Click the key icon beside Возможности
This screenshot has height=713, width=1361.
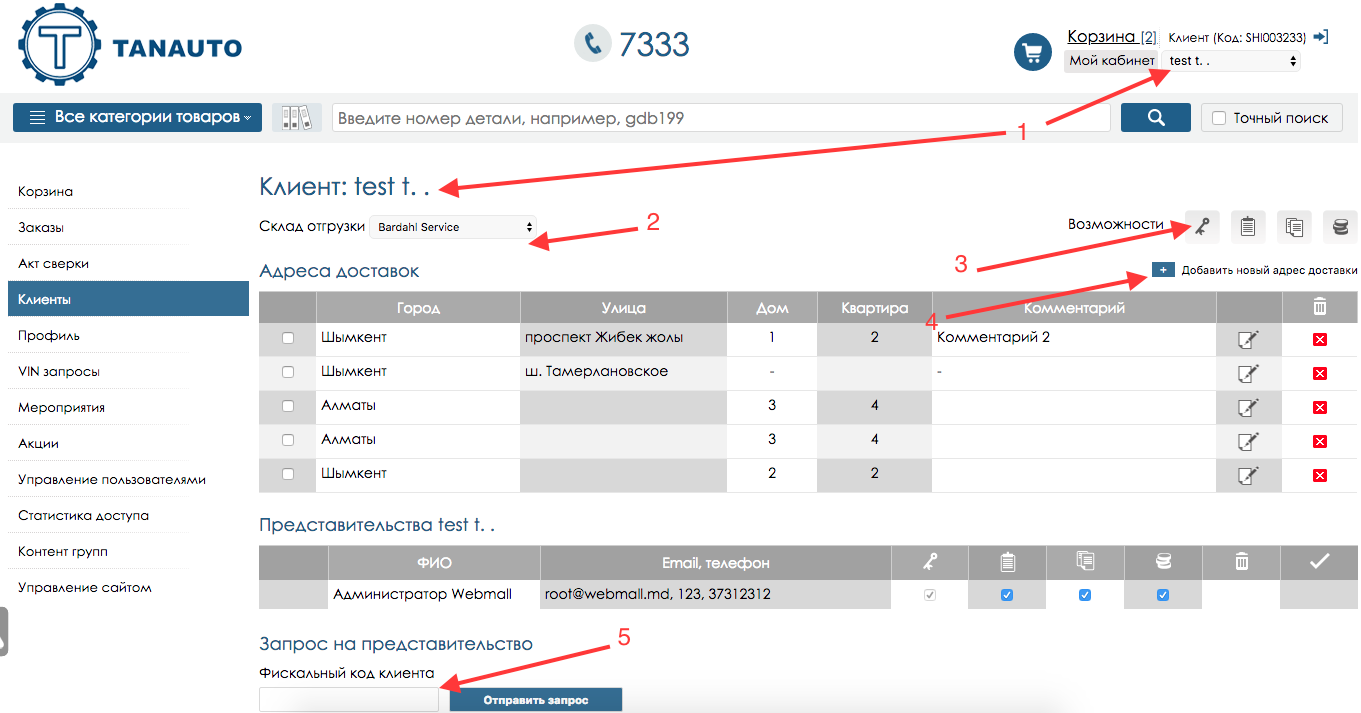point(1201,227)
